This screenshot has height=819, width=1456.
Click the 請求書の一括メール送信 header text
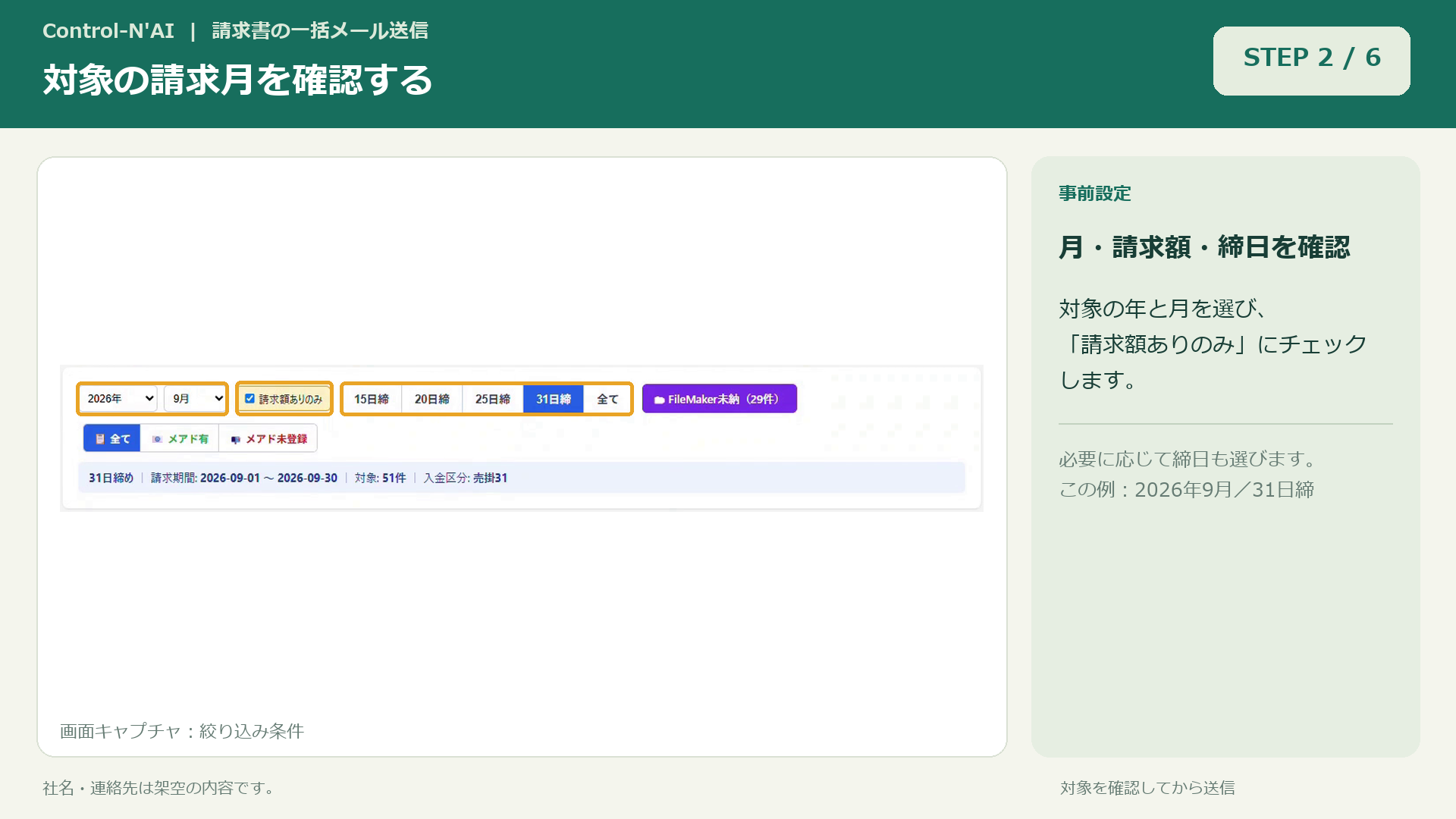point(320,31)
